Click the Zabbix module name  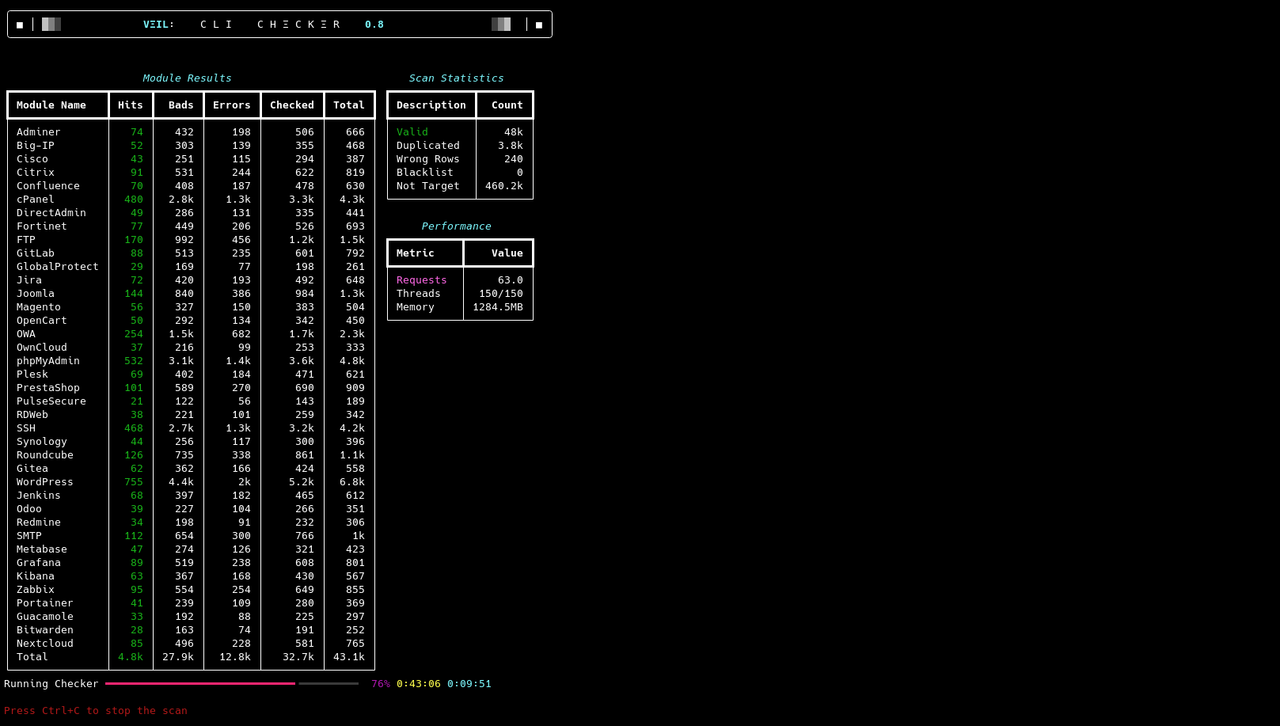coord(36,590)
